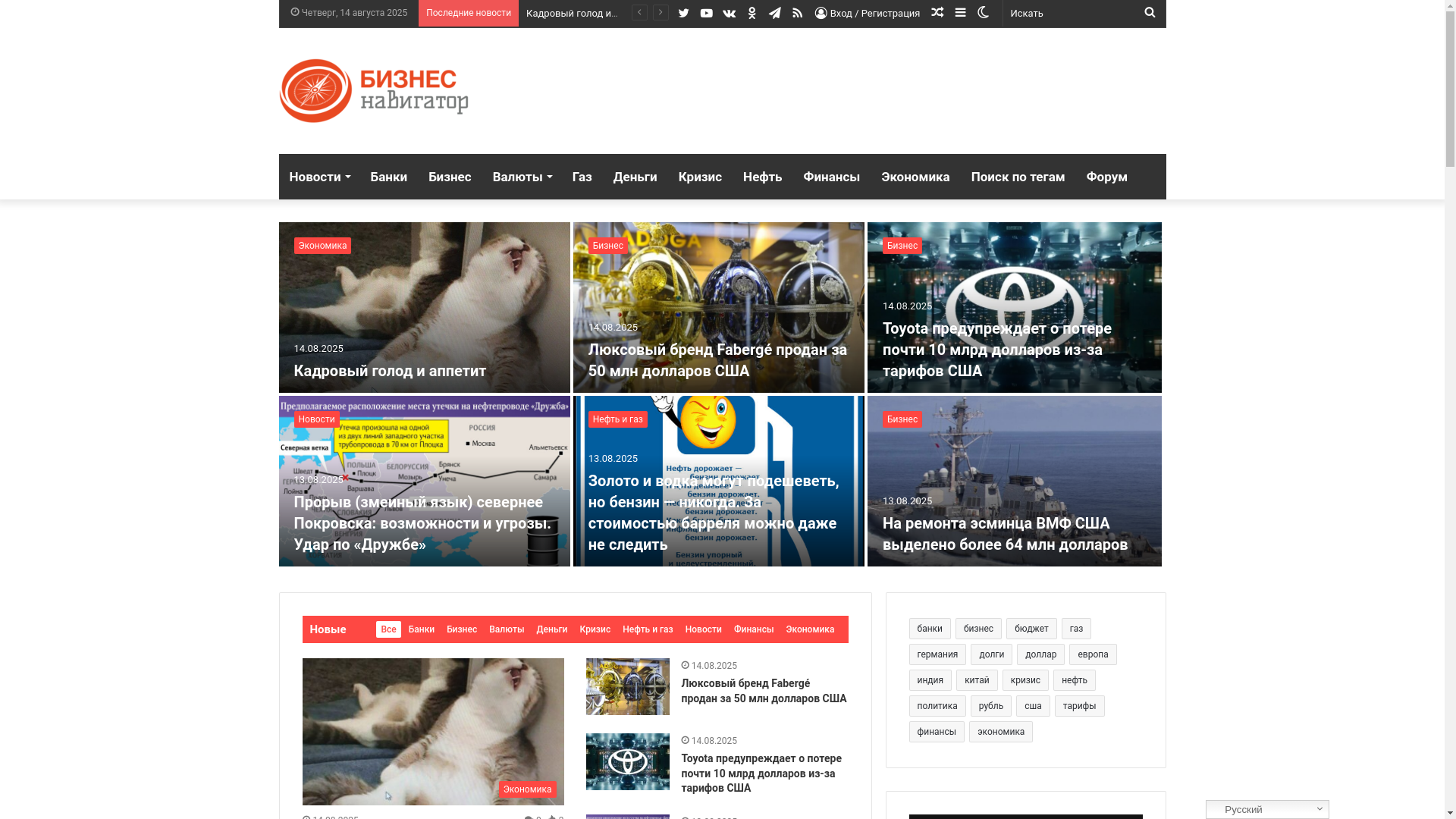
Task: Click the доллар tag
Action: click(x=1040, y=654)
